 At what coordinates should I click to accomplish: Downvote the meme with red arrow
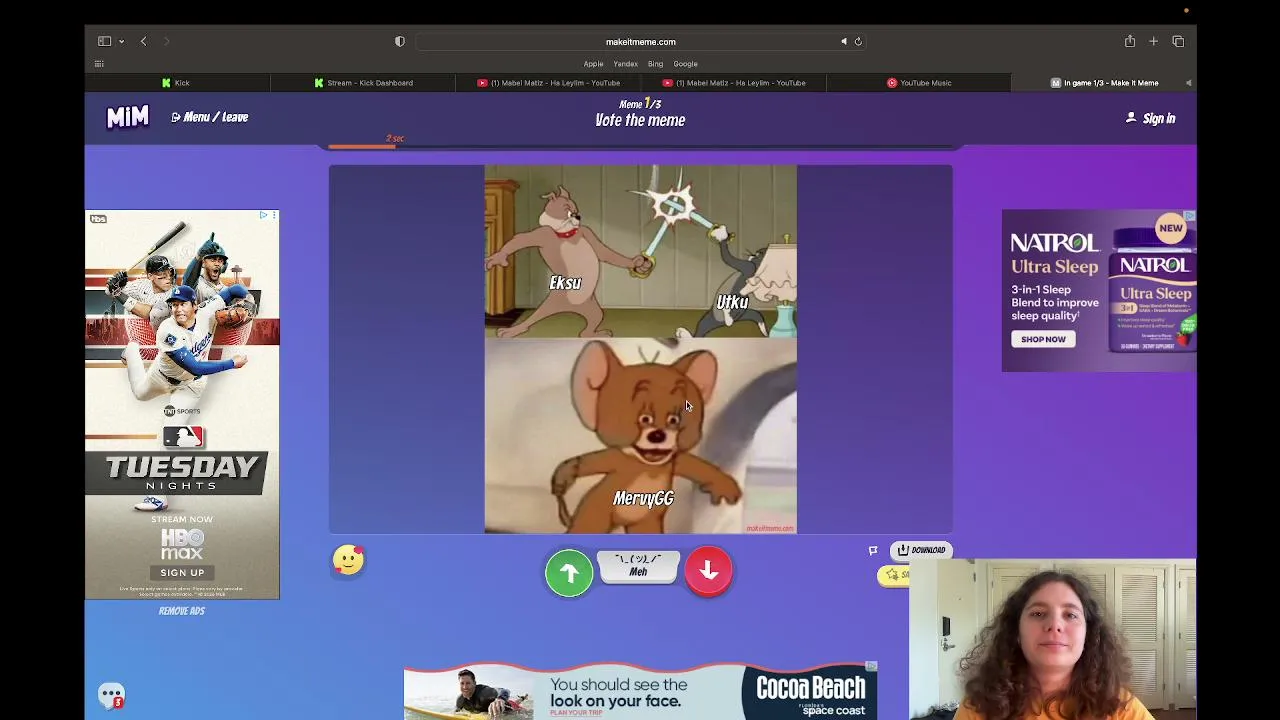click(x=709, y=571)
